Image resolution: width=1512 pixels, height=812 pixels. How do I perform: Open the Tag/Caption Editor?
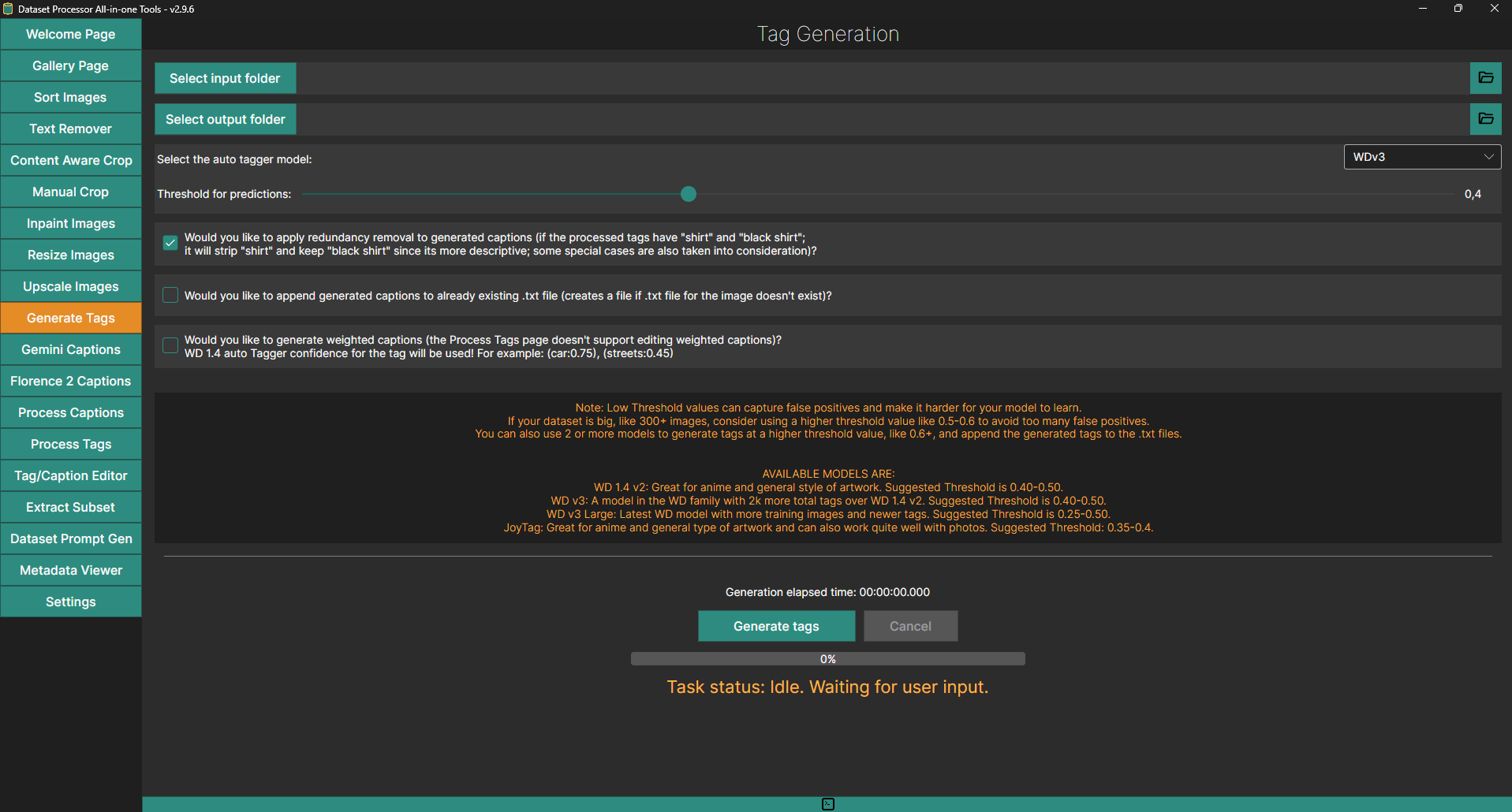(71, 475)
